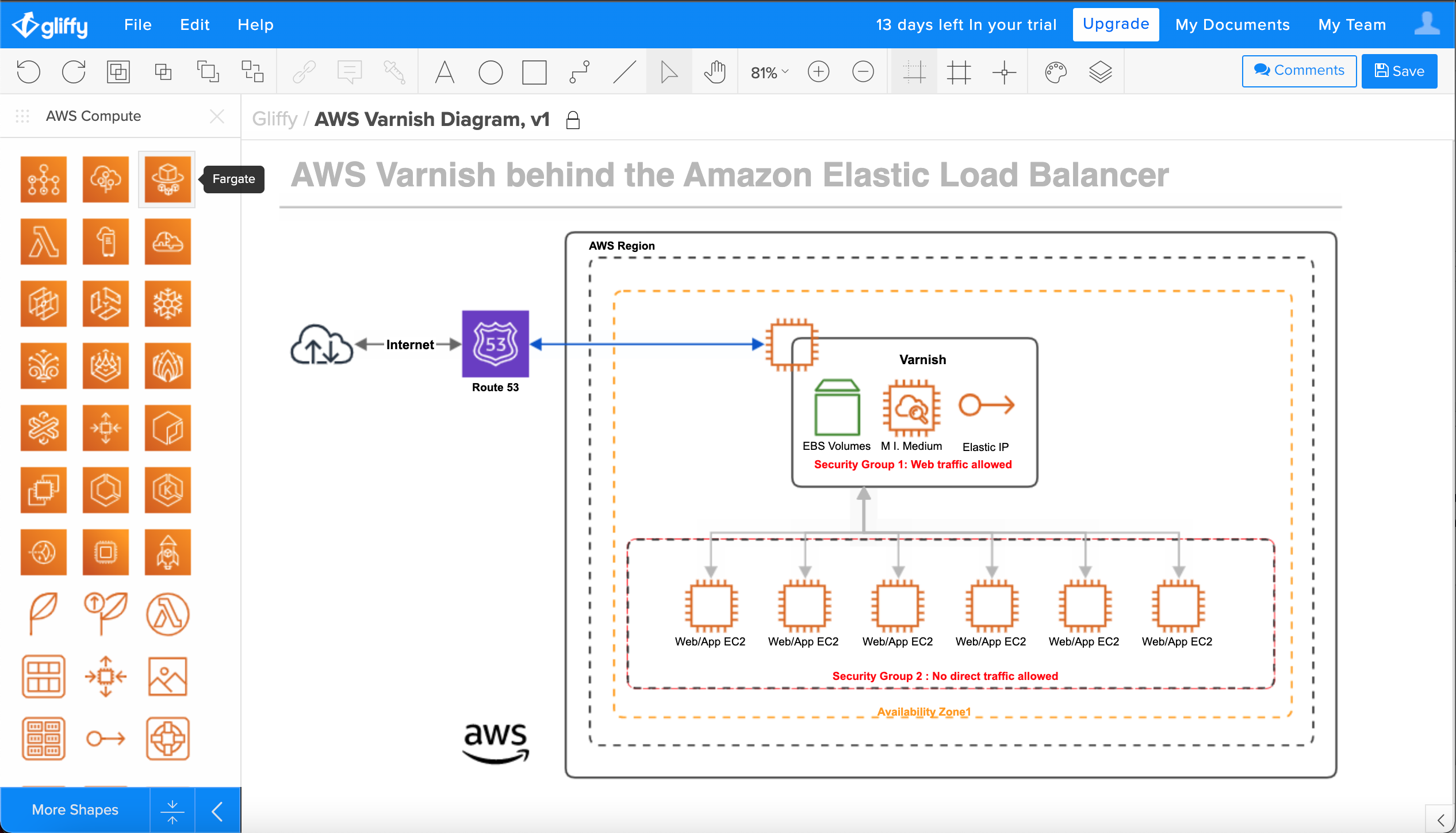Click the Undo arrow icon

[29, 72]
